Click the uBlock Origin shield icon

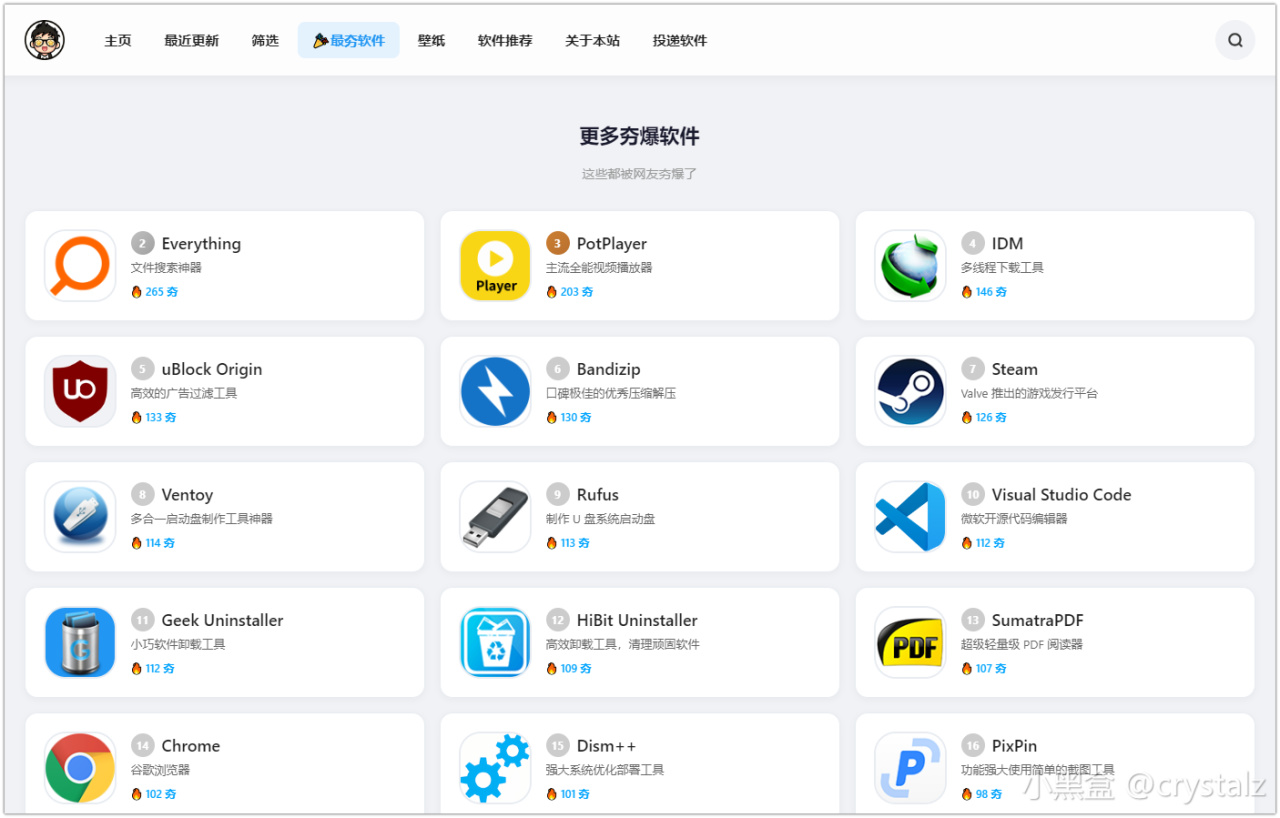pos(80,391)
